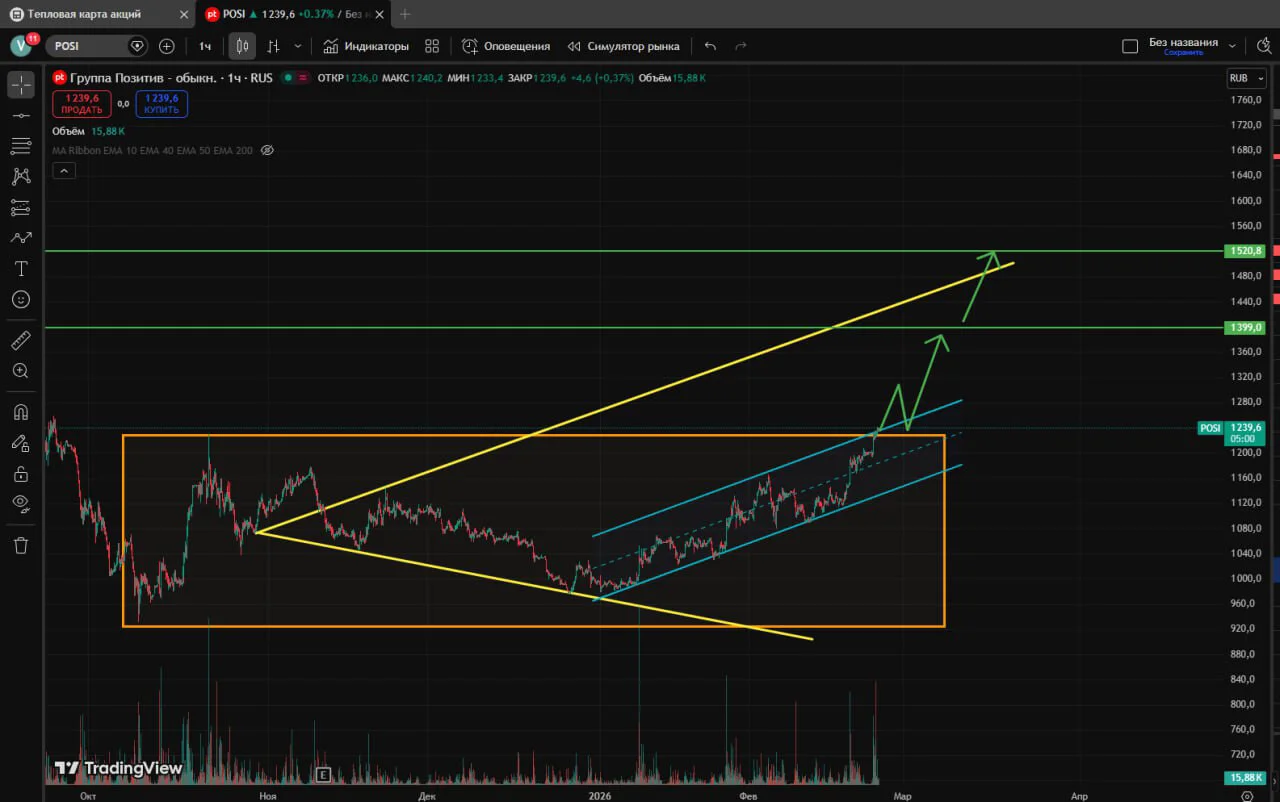1280x802 pixels.
Task: Toggle MA Ribbon indicator visibility eye
Action: [267, 150]
